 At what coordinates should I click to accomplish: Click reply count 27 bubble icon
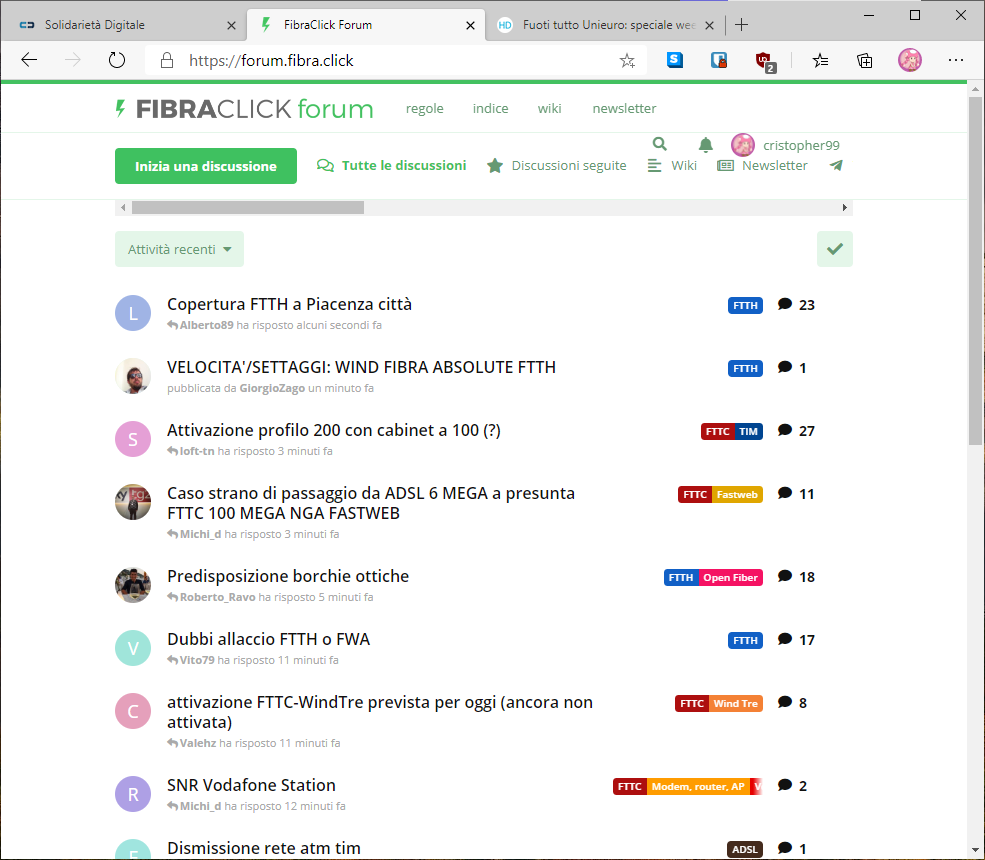pos(785,430)
